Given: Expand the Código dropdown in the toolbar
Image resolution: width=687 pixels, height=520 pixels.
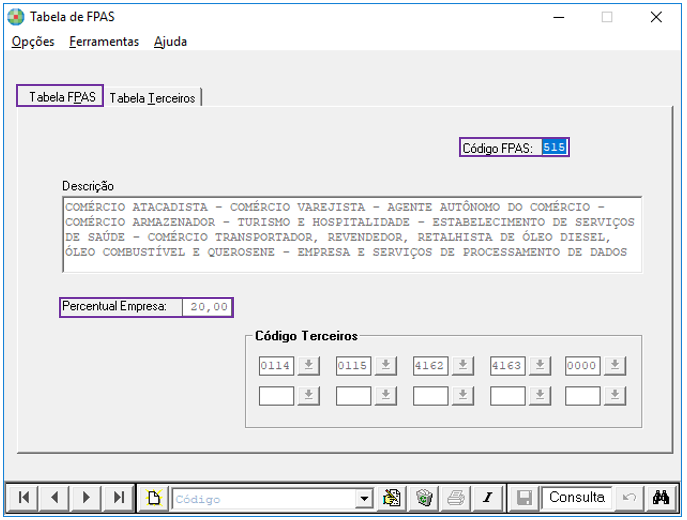Looking at the screenshot, I should click(x=364, y=499).
